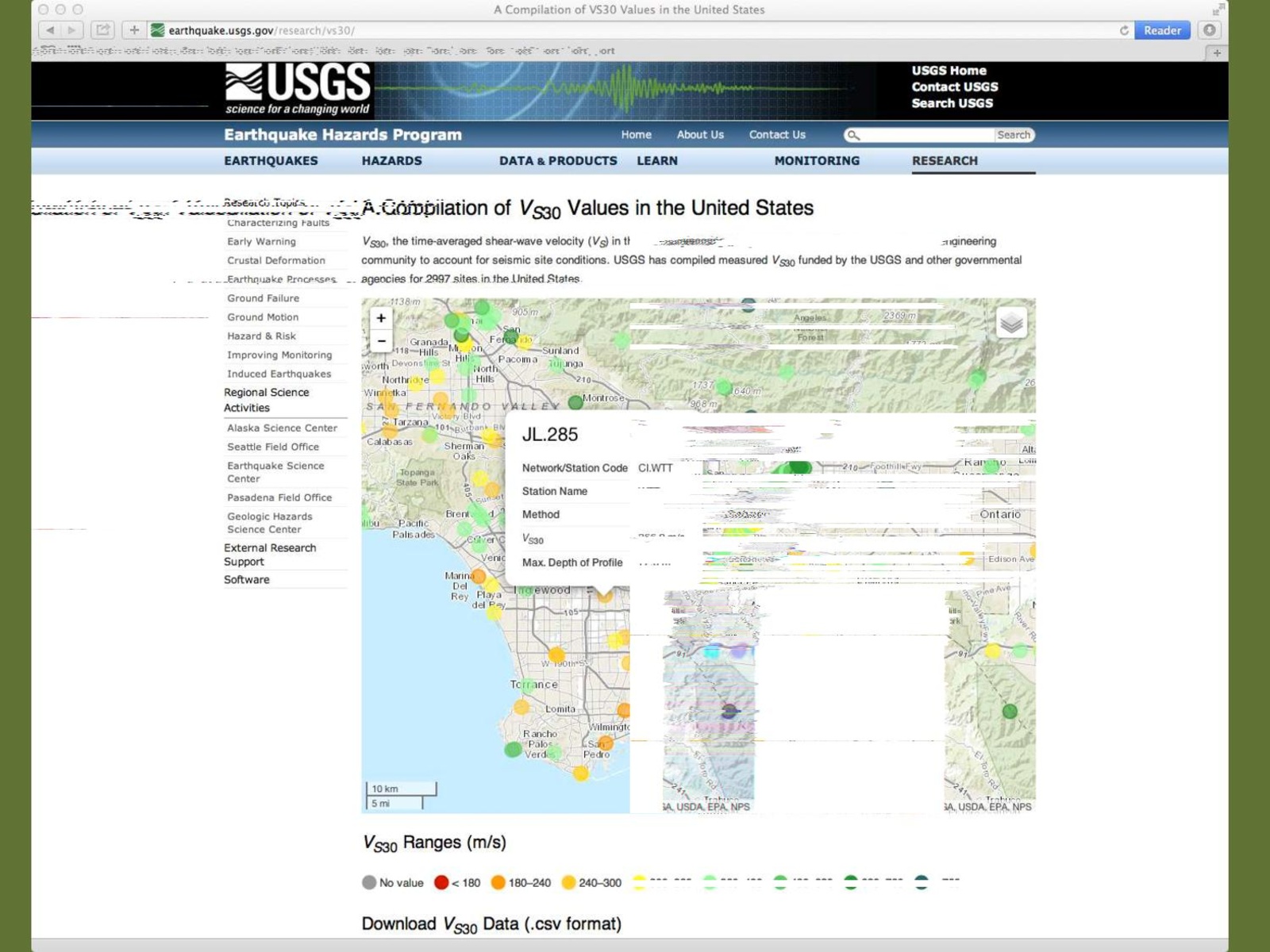Viewport: 1270px width, 952px height.
Task: Click the map zoom in plus button
Action: coord(381,318)
